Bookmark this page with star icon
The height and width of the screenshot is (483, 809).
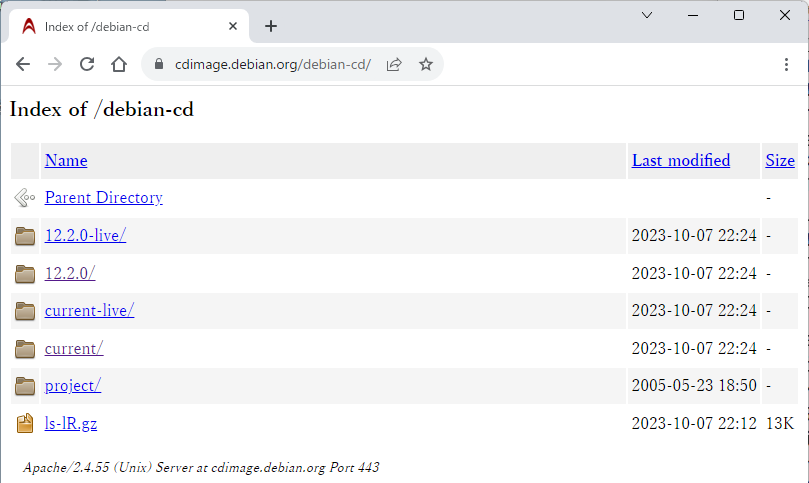426,65
